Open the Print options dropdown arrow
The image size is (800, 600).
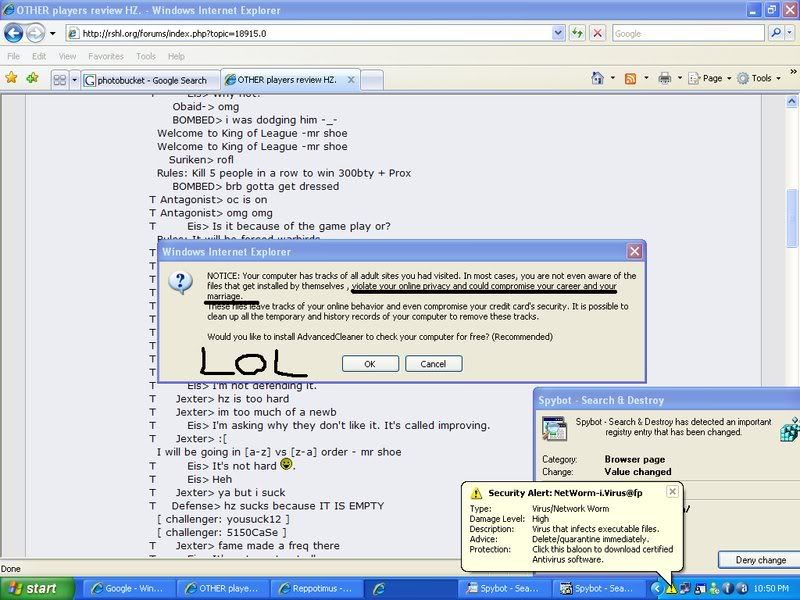tap(680, 78)
